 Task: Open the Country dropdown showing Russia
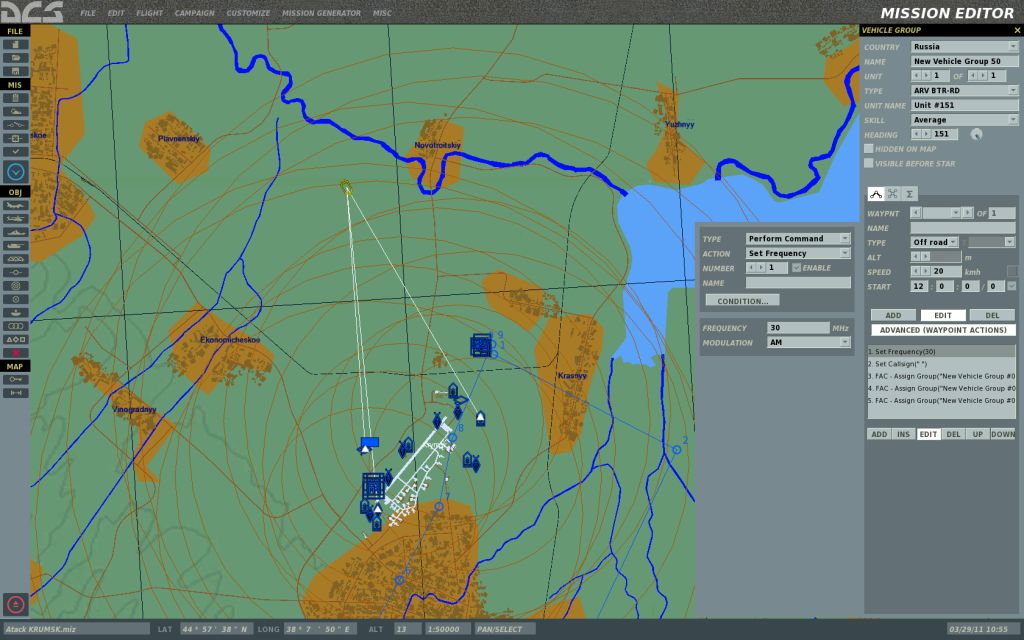pos(965,46)
